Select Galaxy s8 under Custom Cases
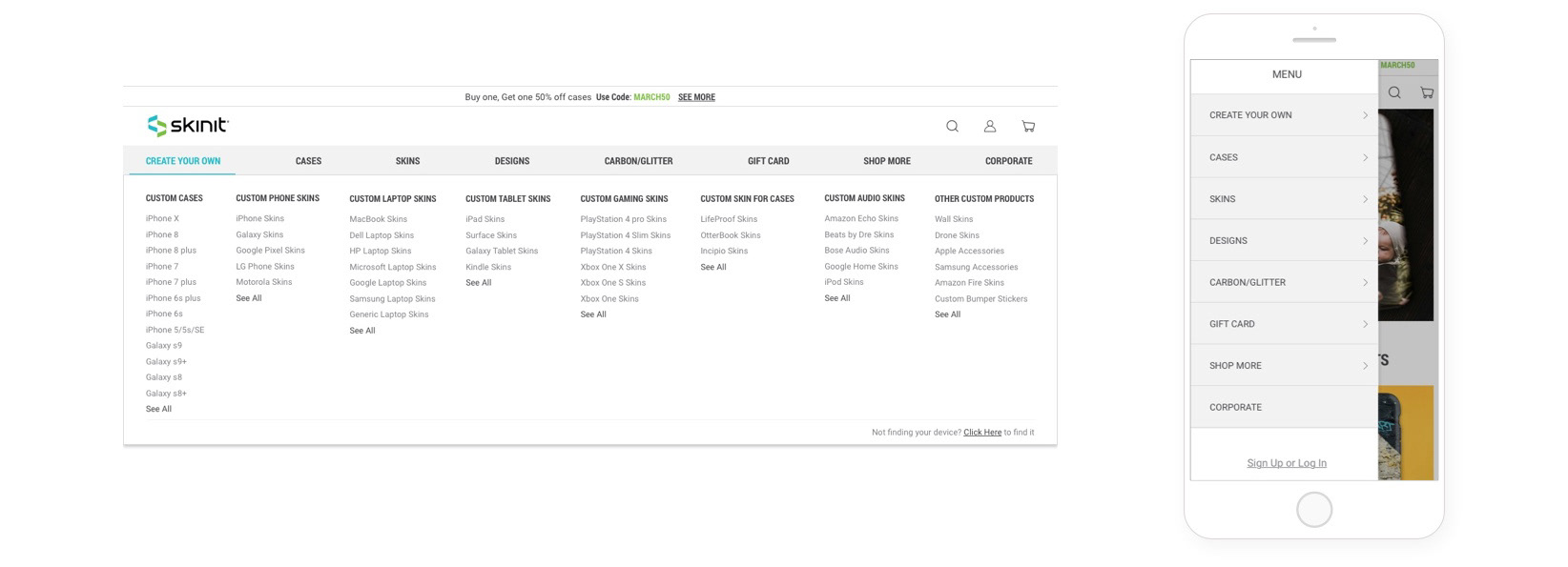 164,377
